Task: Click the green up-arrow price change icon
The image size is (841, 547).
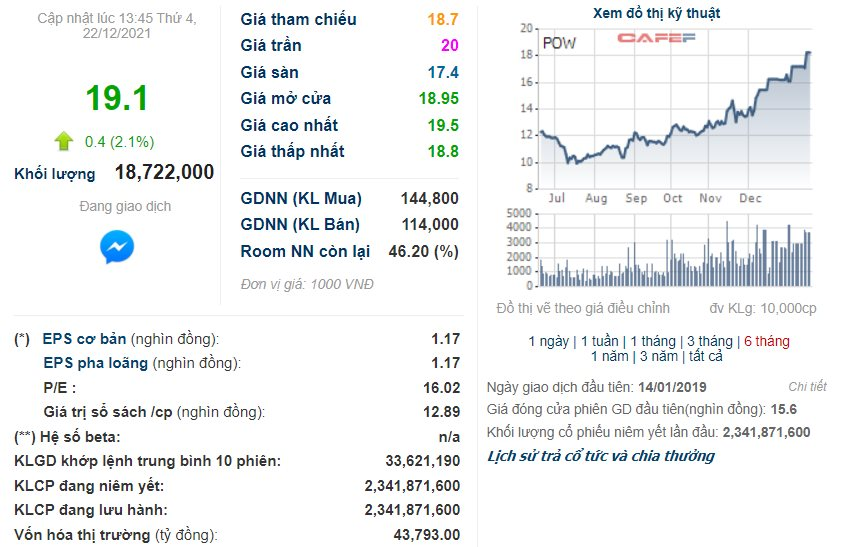Action: pos(64,141)
